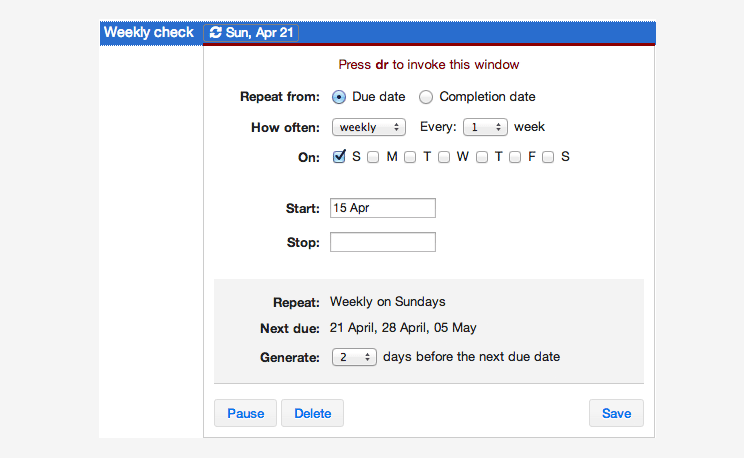Check the Saturday checkbox
The height and width of the screenshot is (459, 744).
[x=548, y=157]
